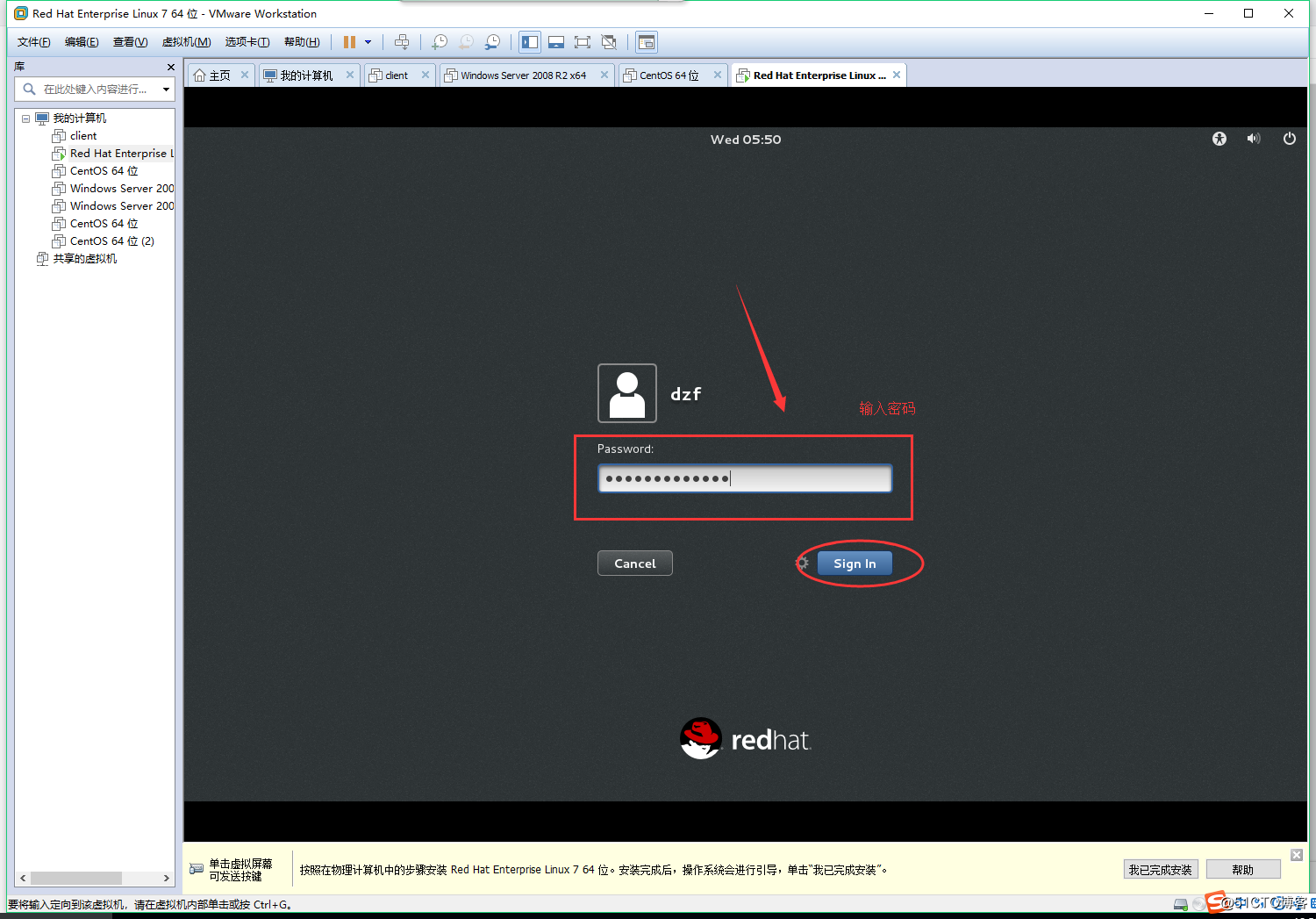
Task: Click the library search input field
Action: [95, 89]
